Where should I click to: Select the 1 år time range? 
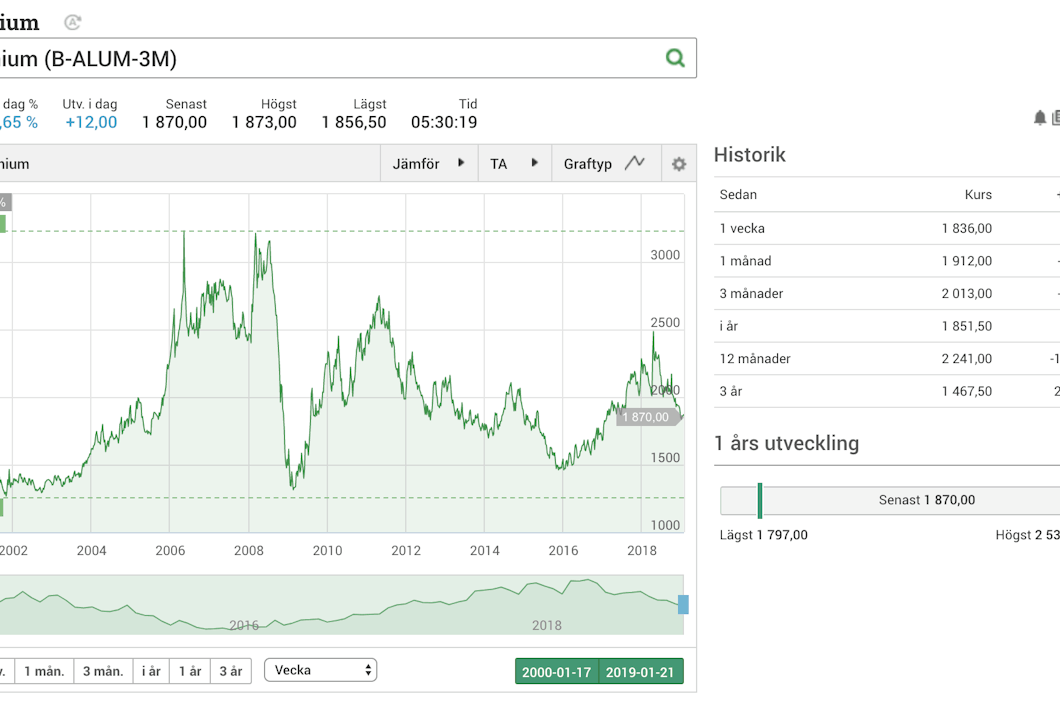190,671
